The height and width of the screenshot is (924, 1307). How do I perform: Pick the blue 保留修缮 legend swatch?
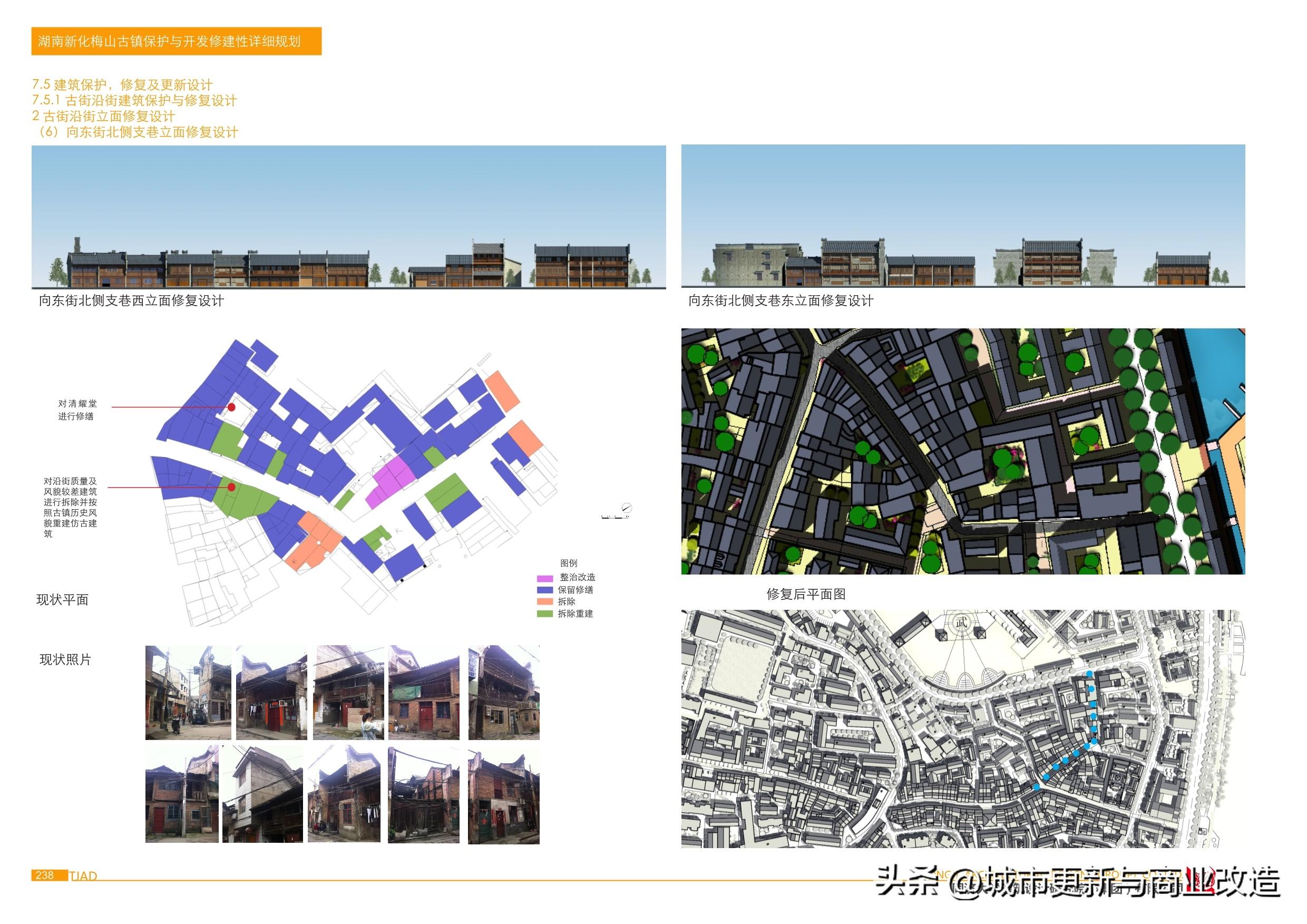pos(545,590)
